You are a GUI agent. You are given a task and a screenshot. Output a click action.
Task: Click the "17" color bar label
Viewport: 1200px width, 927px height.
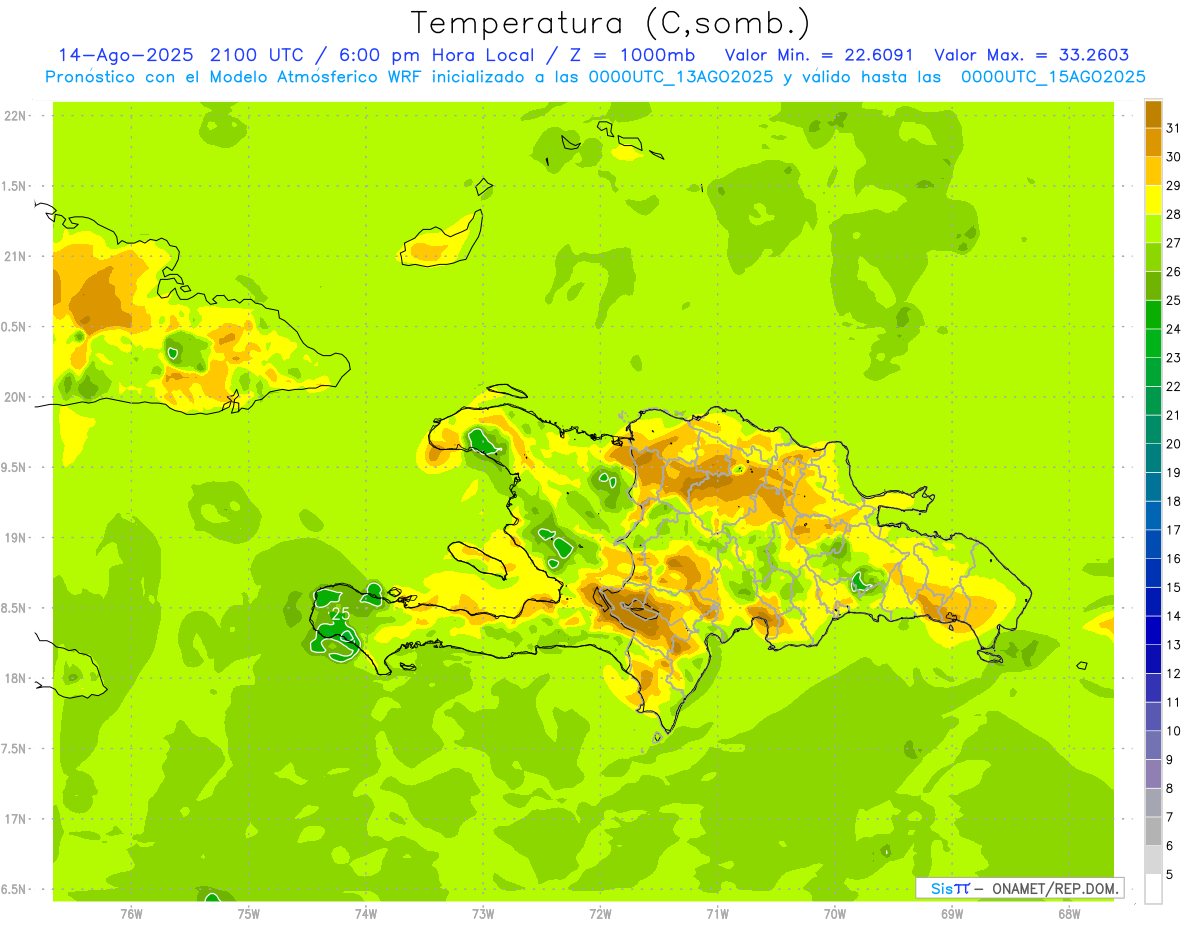pyautogui.click(x=1174, y=530)
